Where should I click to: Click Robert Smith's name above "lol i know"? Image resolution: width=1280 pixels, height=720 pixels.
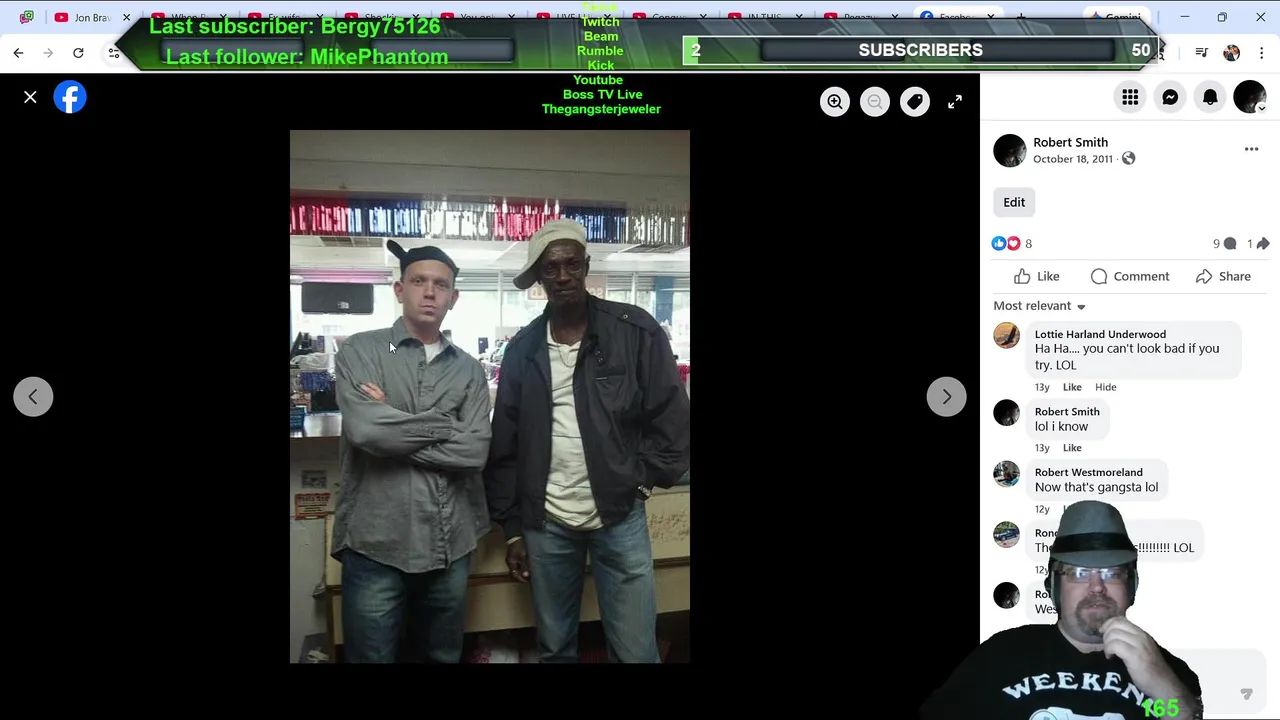coord(1067,411)
